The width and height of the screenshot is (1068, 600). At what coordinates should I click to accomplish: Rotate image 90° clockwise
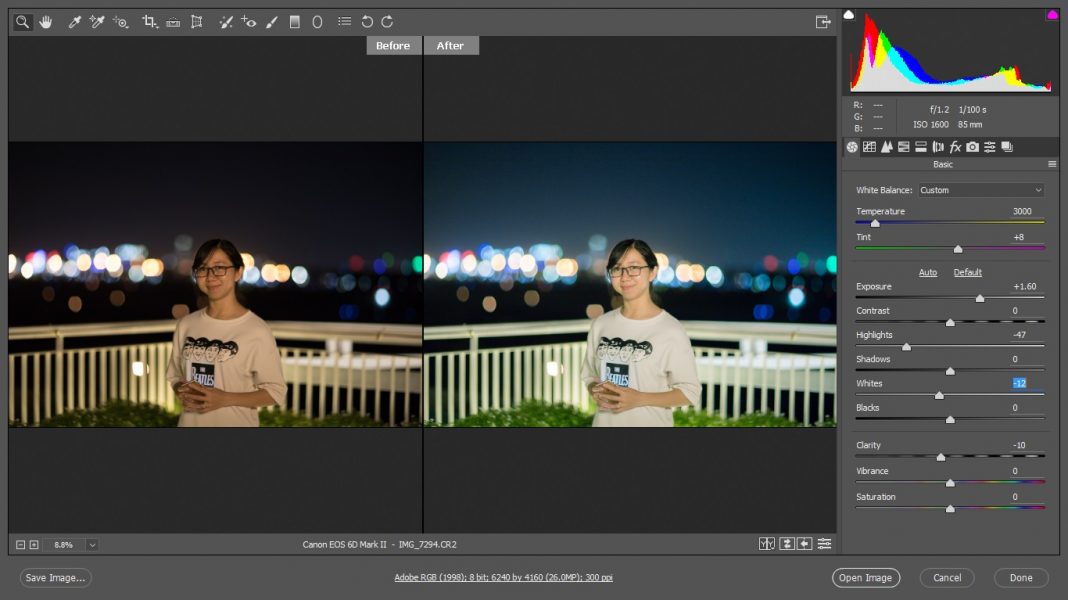[388, 22]
